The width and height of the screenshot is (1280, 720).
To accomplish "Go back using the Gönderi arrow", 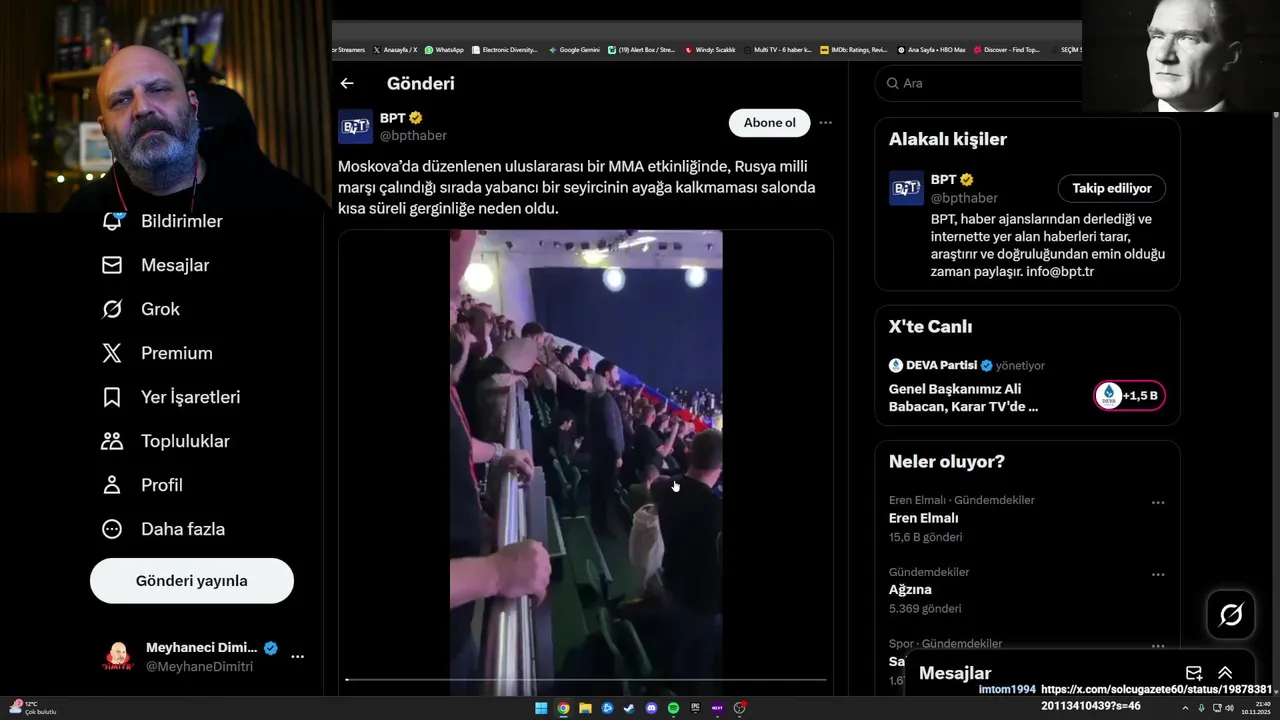I will (347, 83).
